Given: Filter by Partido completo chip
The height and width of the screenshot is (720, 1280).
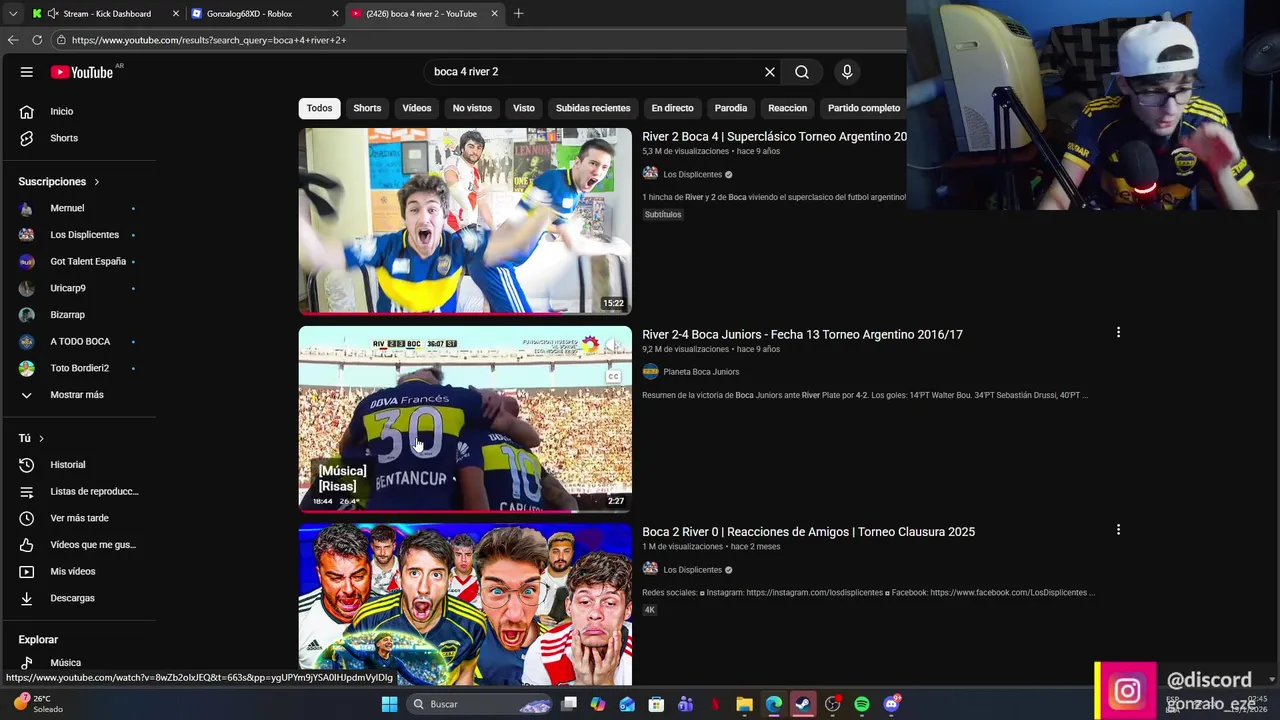Looking at the screenshot, I should (x=864, y=108).
